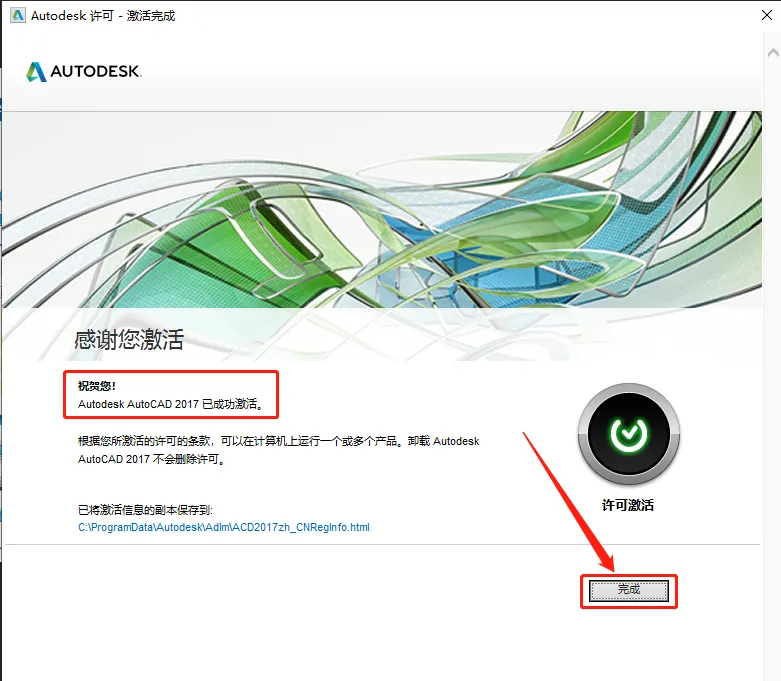Click the green 许可激活 checkmark icon
781x681 pixels.
pyautogui.click(x=629, y=434)
